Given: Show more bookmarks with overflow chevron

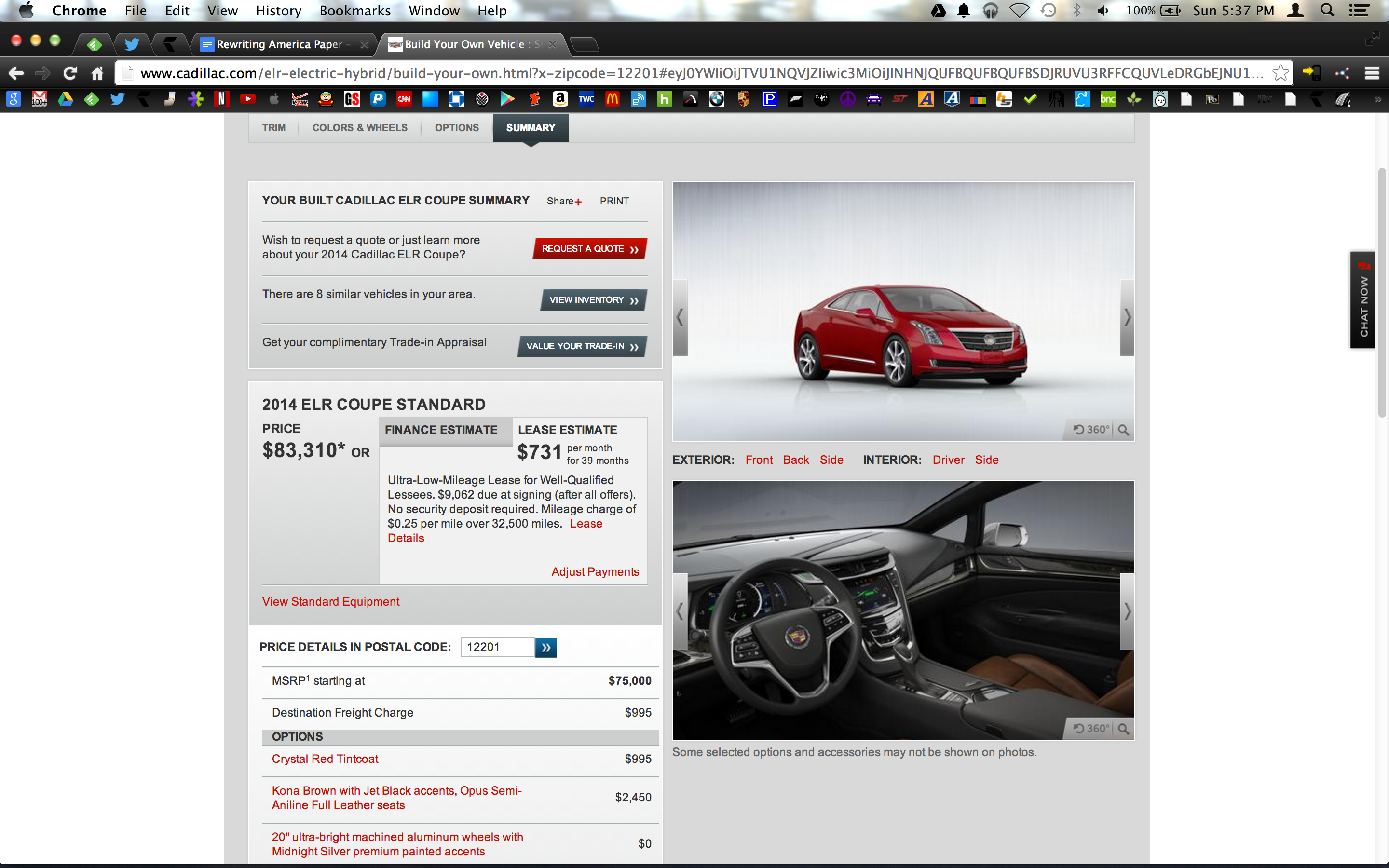Looking at the screenshot, I should 1377,100.
